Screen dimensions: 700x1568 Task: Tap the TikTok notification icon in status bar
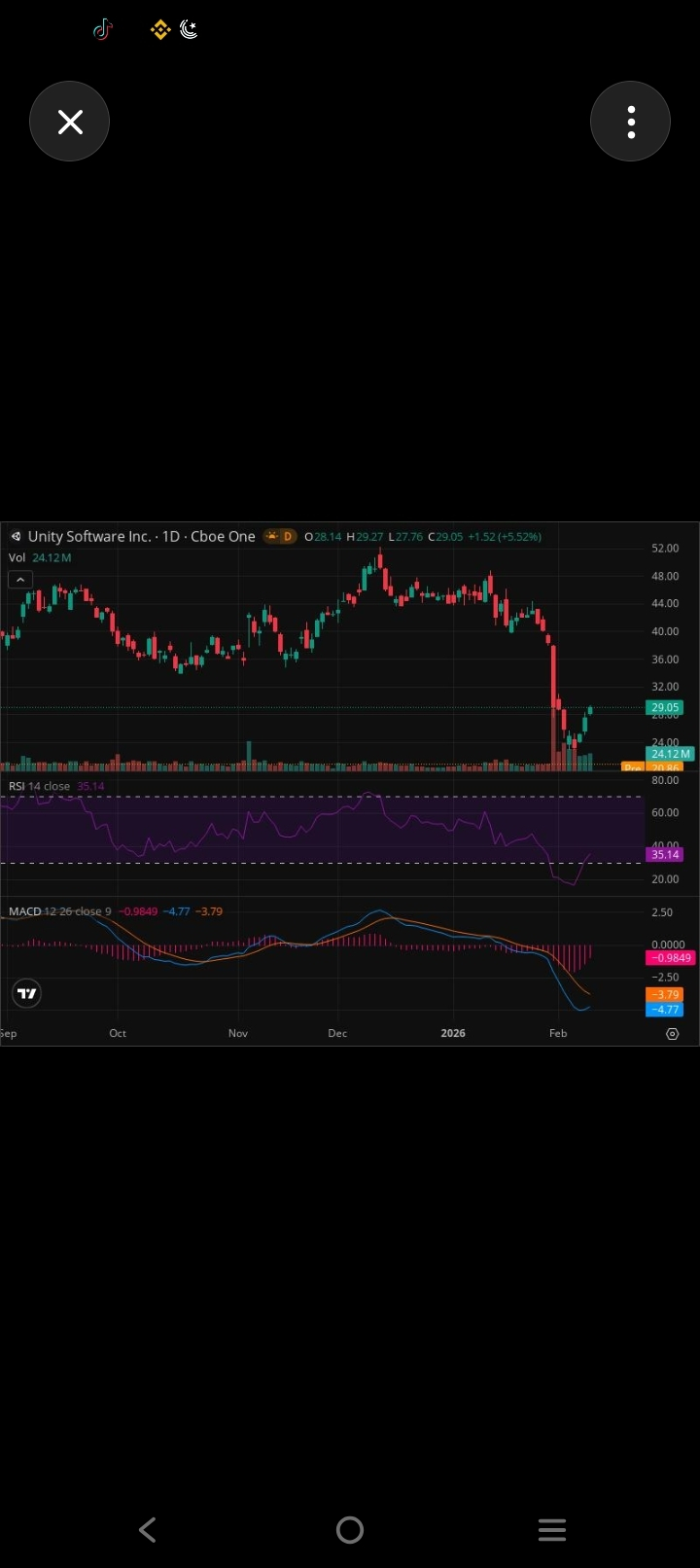pos(103,30)
